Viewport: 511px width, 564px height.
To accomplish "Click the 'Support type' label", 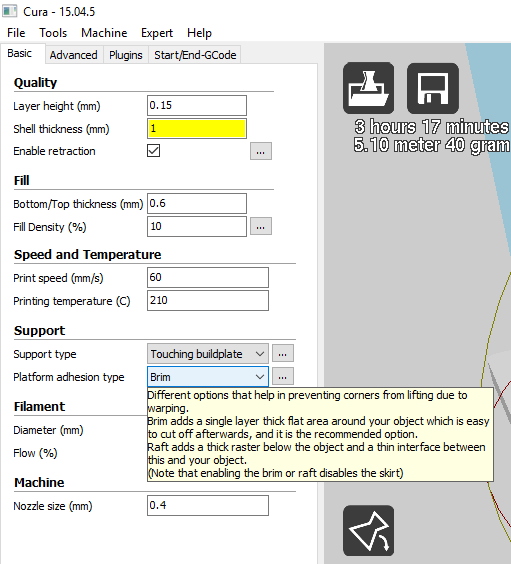I will 45,354.
